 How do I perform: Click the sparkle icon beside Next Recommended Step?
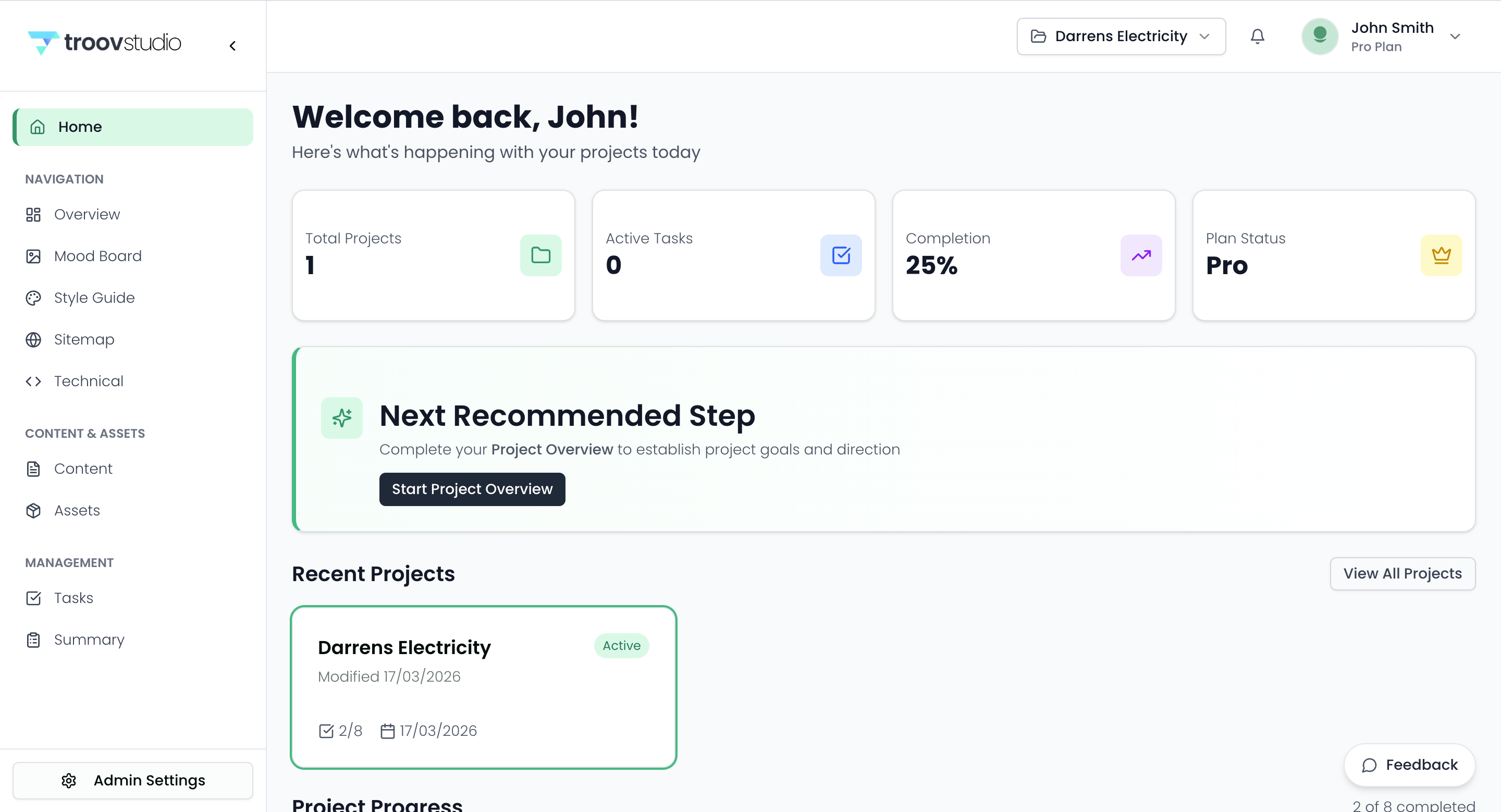[x=341, y=417]
